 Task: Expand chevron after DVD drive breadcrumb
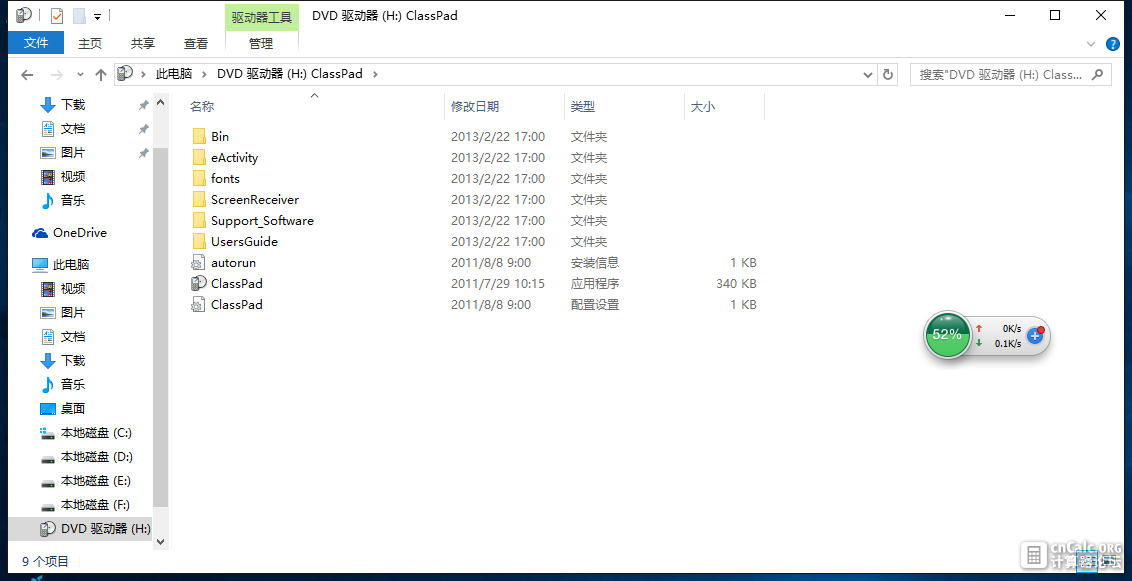click(374, 74)
